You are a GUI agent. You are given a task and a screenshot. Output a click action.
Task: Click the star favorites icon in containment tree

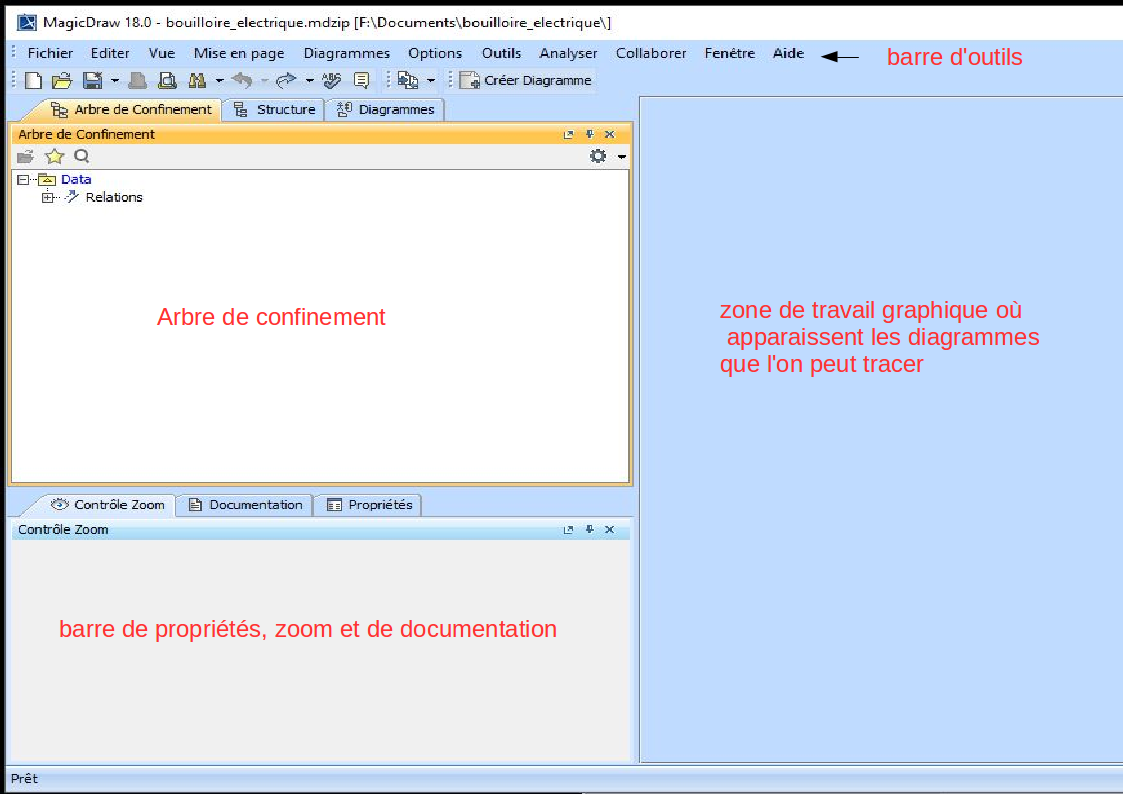[x=55, y=156]
